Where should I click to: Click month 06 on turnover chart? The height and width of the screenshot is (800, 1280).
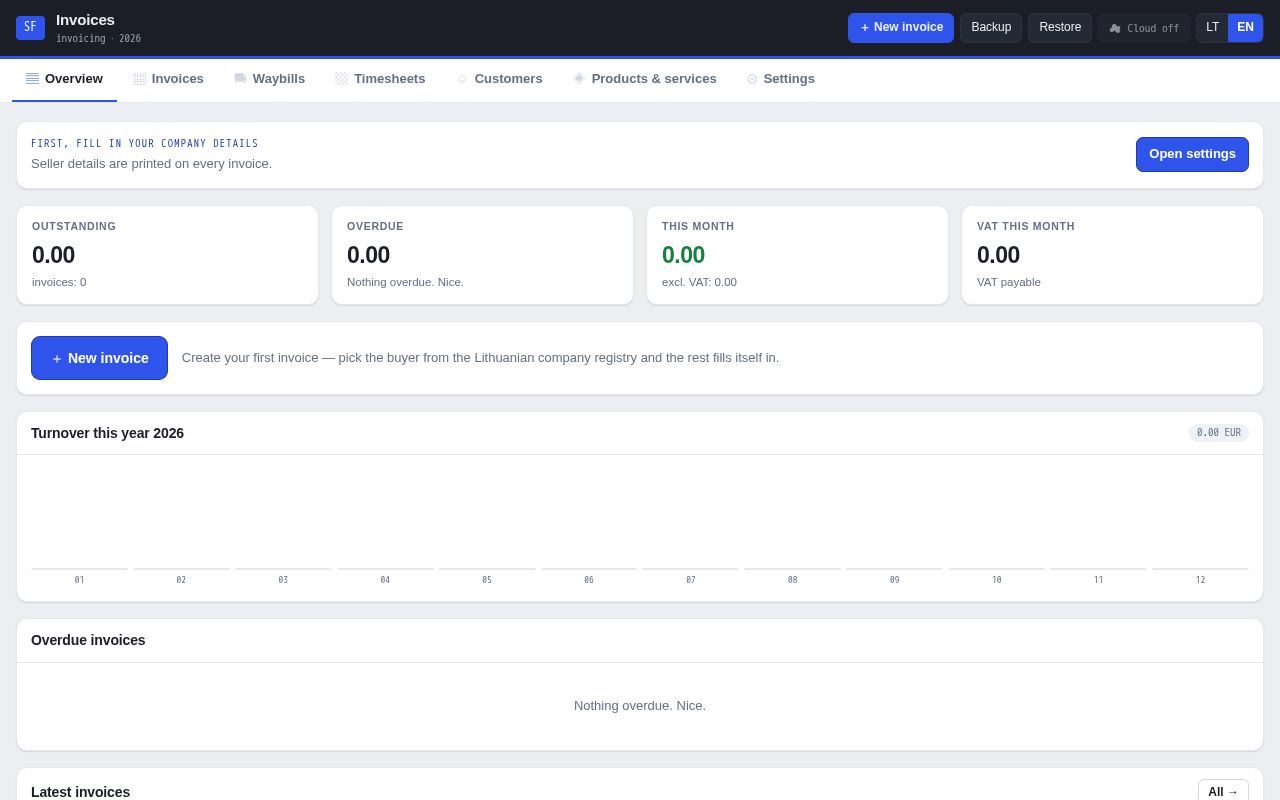(x=589, y=580)
